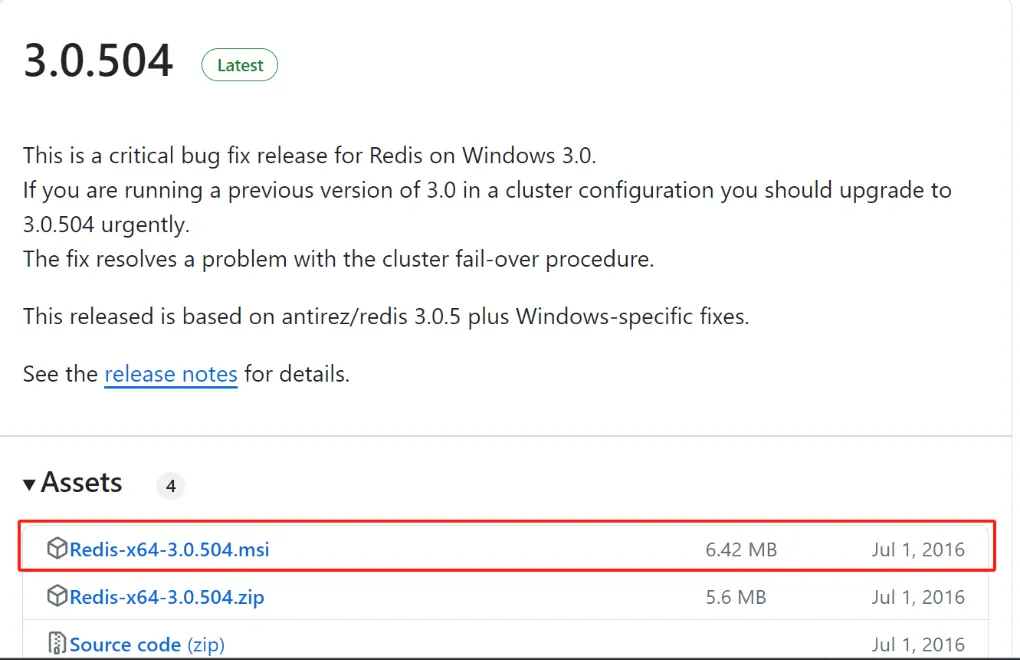This screenshot has height=660, width=1020.
Task: Open the release notes link
Action: [x=170, y=375]
